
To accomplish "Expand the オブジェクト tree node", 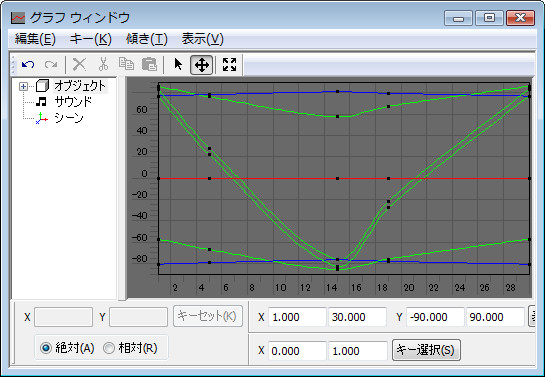I will (23, 86).
